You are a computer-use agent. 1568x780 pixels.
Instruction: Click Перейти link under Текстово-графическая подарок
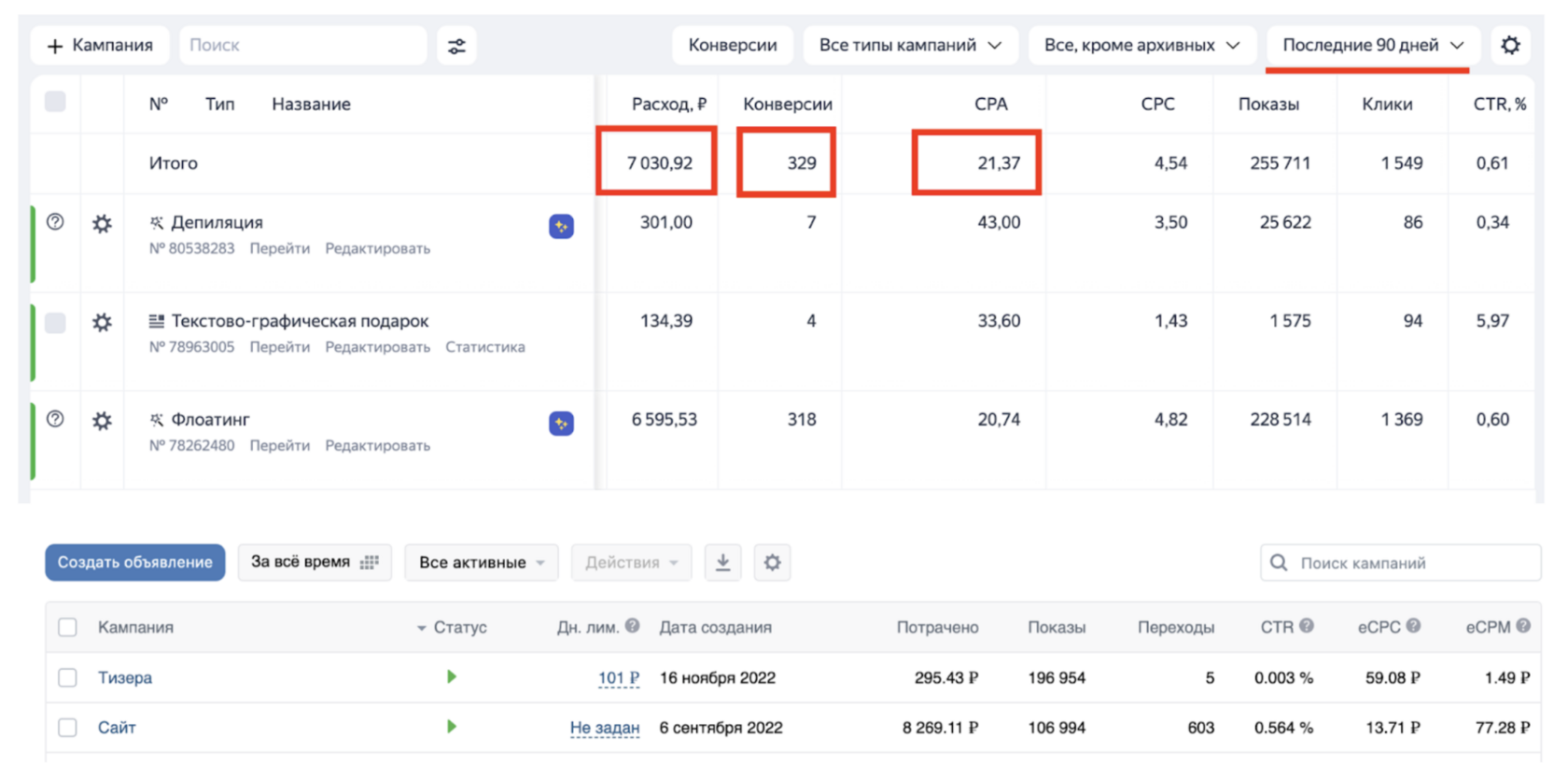[x=280, y=347]
